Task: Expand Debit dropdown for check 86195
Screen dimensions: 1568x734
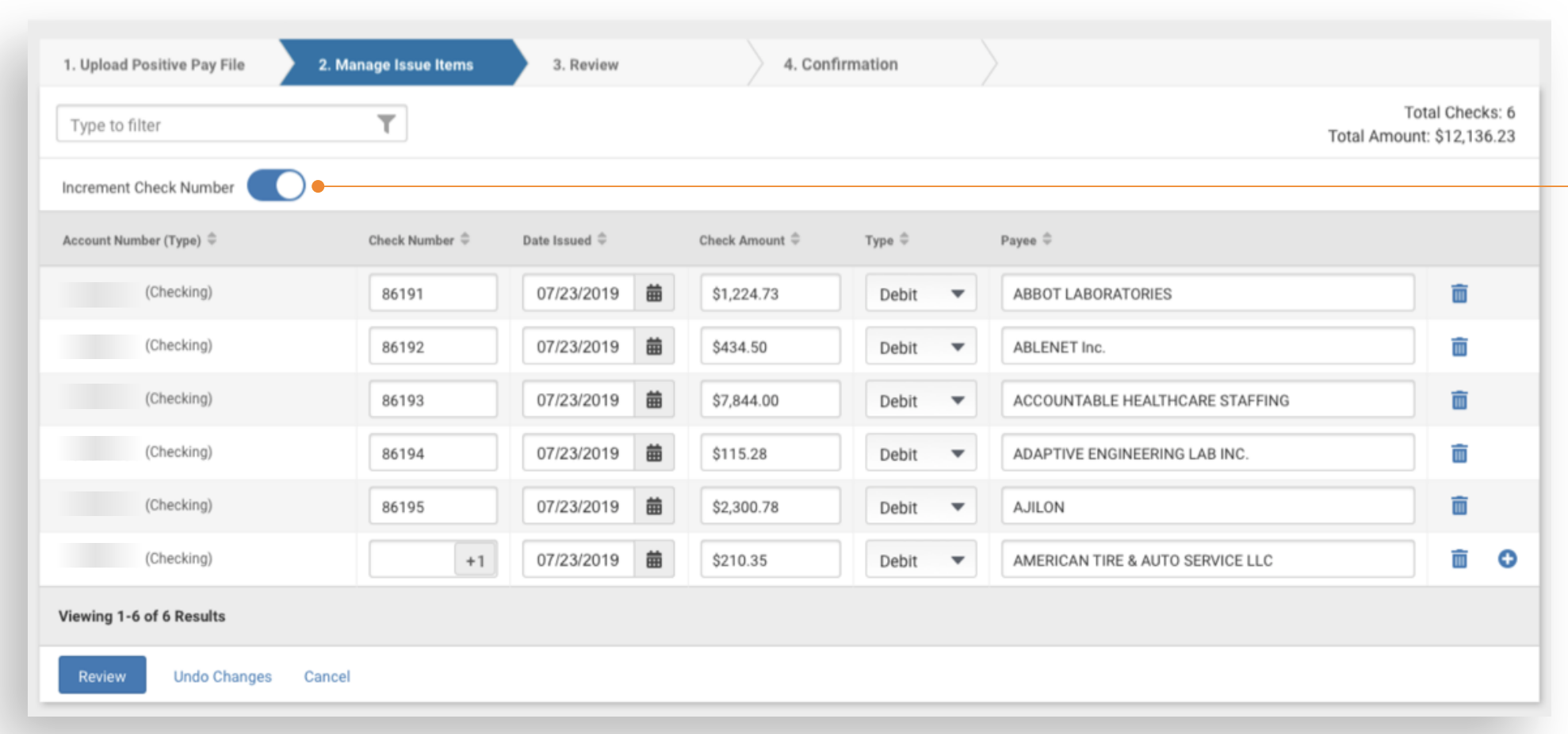Action: [x=920, y=507]
